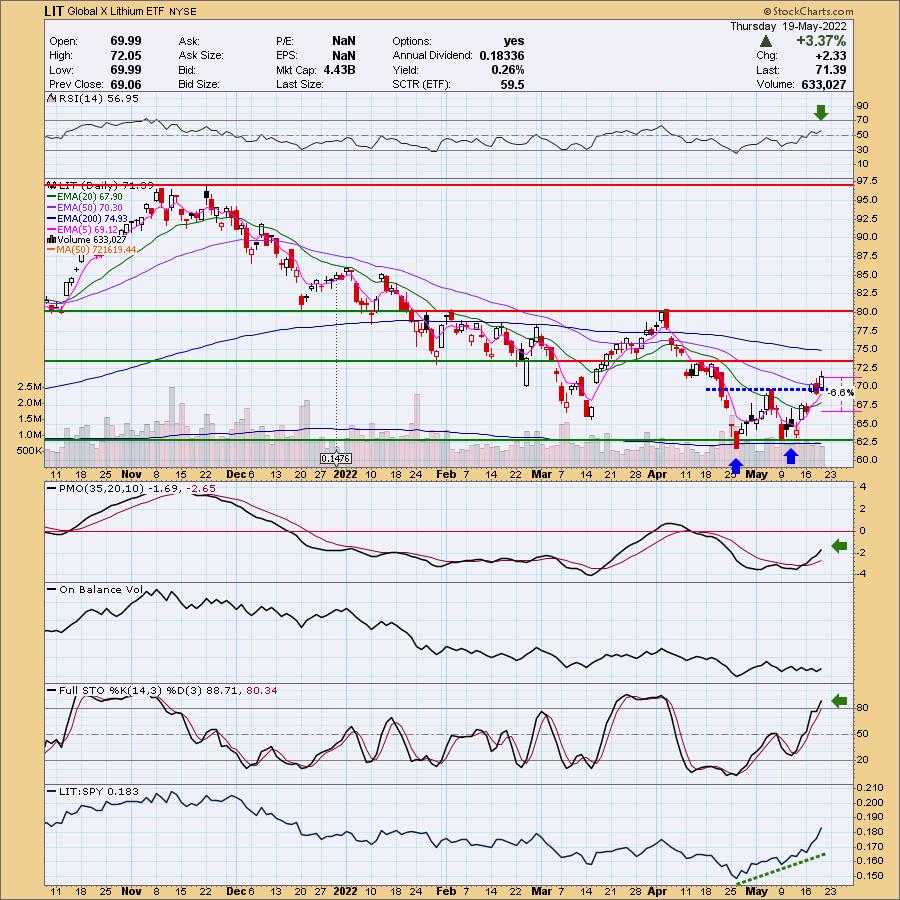Image resolution: width=900 pixels, height=900 pixels.
Task: Click the May label on the bottom date axis
Action: [757, 892]
